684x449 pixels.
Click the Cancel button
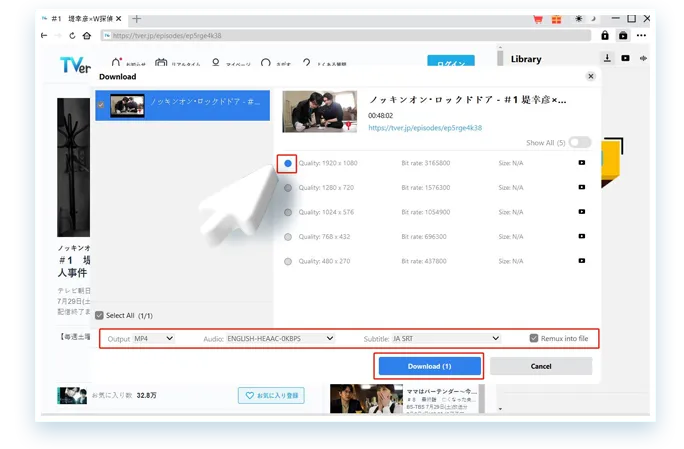[541, 366]
